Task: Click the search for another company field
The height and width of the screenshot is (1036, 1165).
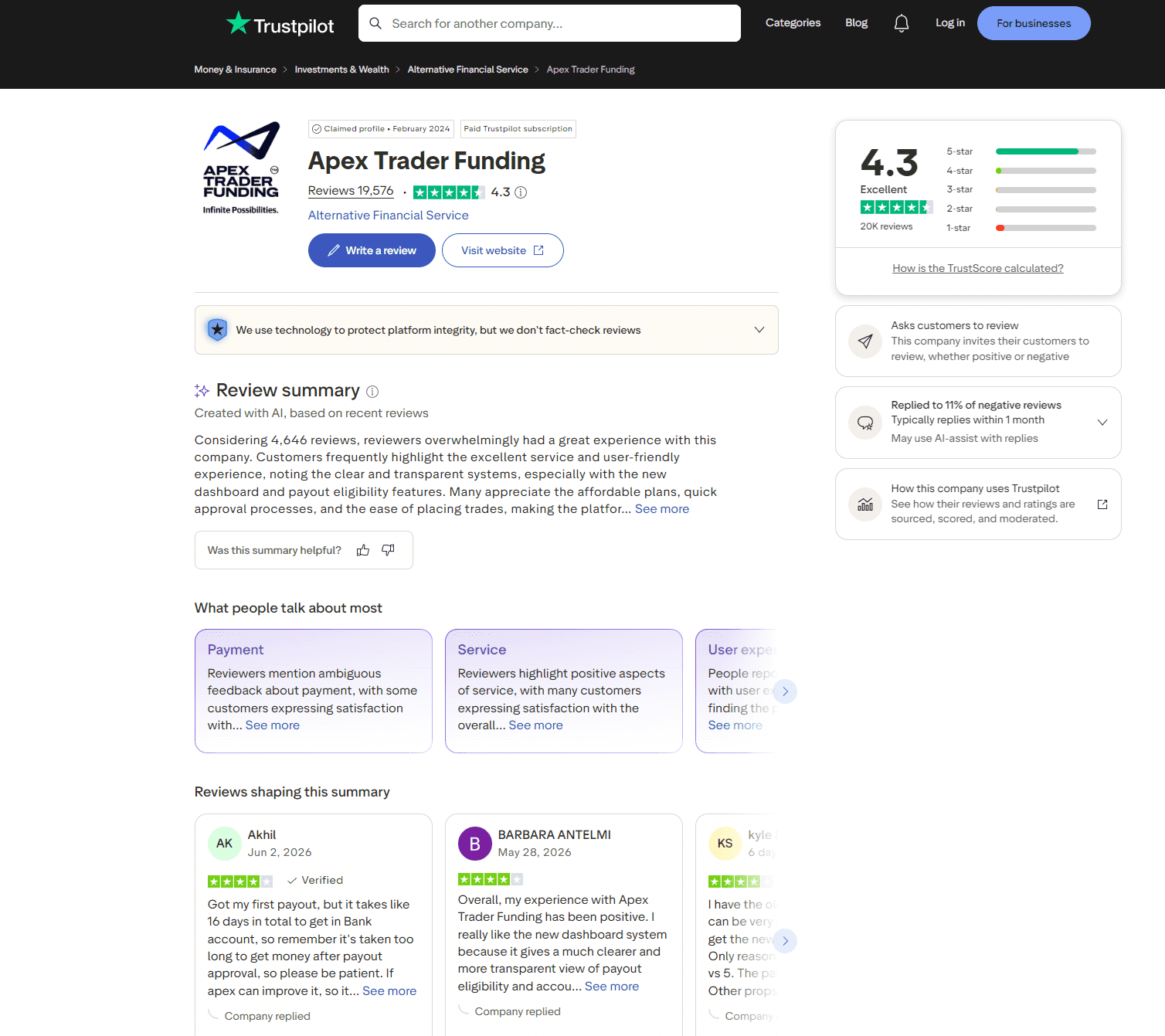Action: [549, 23]
